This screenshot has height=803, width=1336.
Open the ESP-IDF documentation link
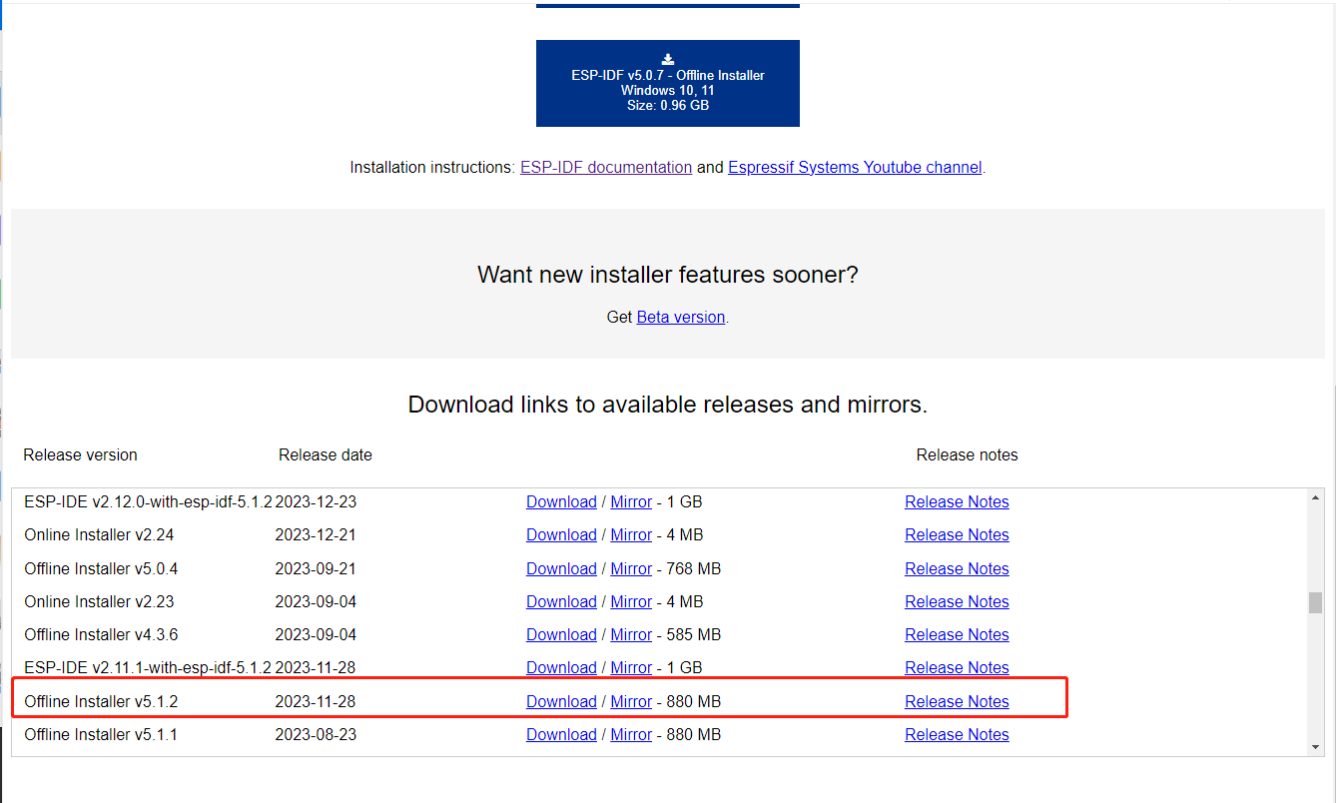[606, 168]
